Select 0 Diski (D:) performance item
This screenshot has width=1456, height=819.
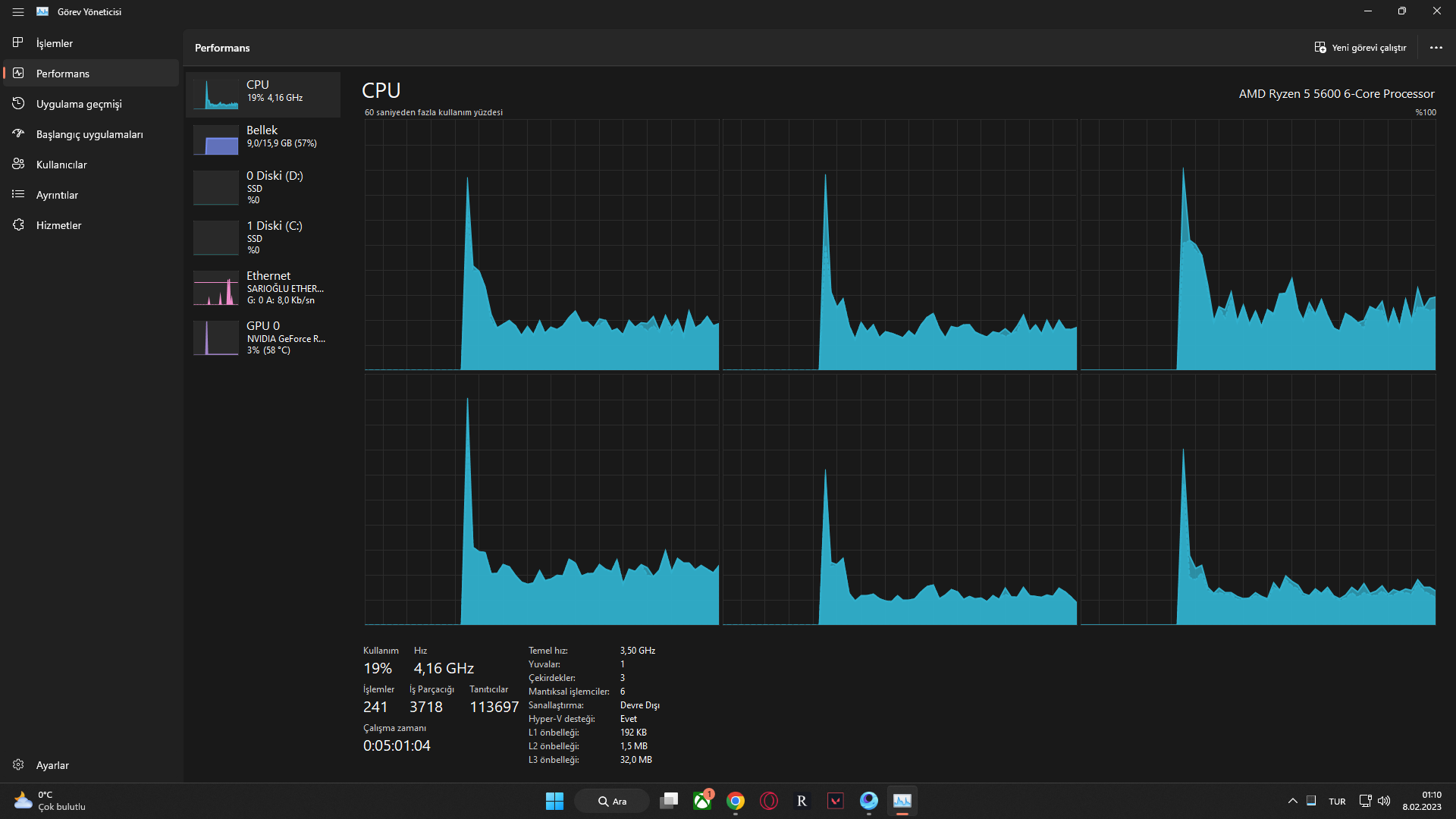tap(263, 187)
